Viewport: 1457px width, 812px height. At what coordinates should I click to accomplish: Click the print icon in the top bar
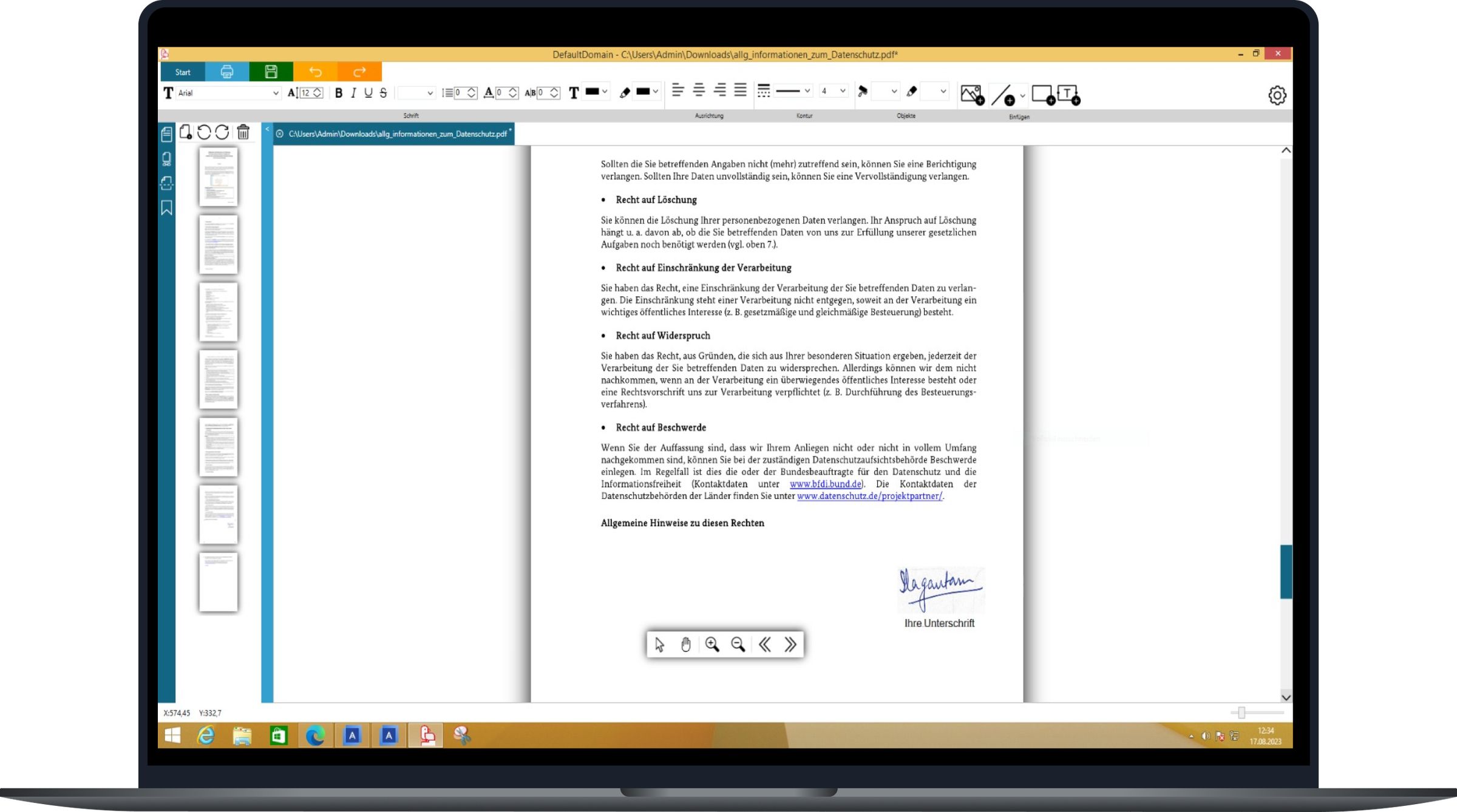tap(226, 72)
